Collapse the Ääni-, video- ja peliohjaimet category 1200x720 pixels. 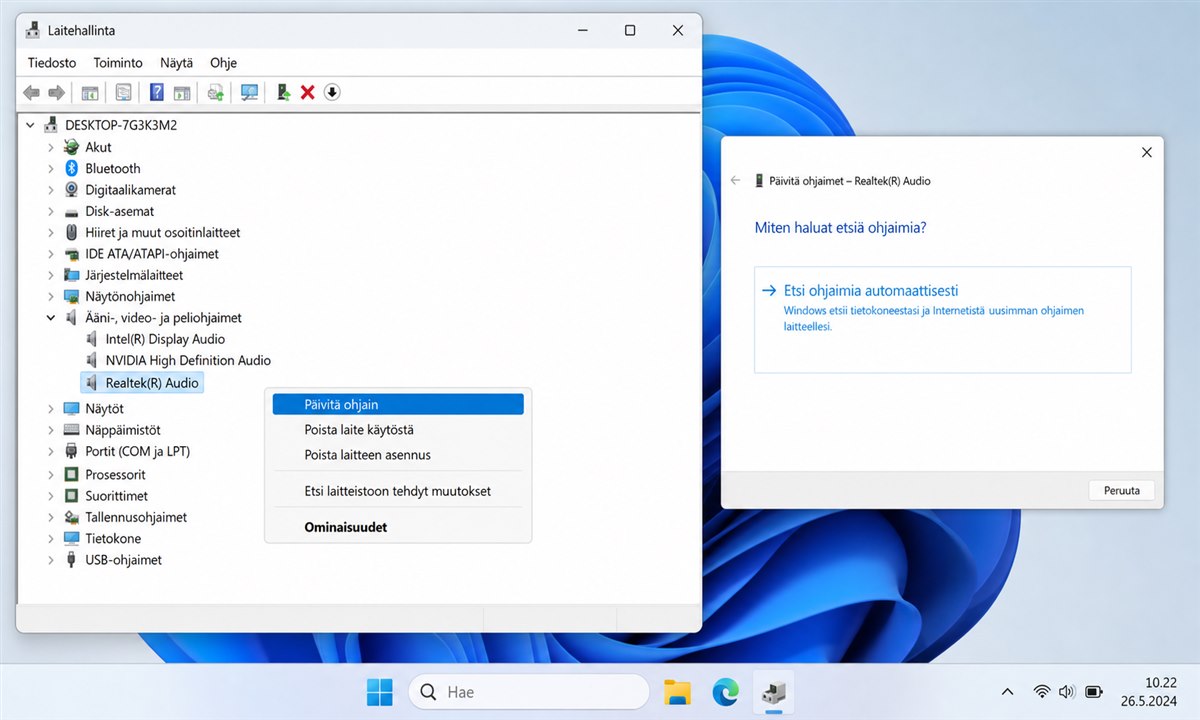[x=51, y=317]
